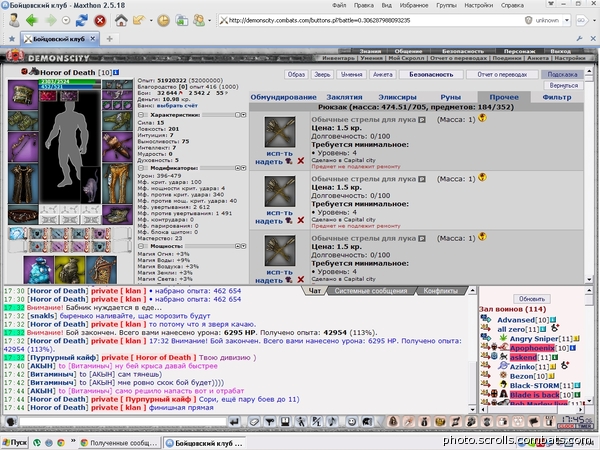600x450 pixels.
Task: Open info badge next to Horor of Death
Action: tap(116, 72)
